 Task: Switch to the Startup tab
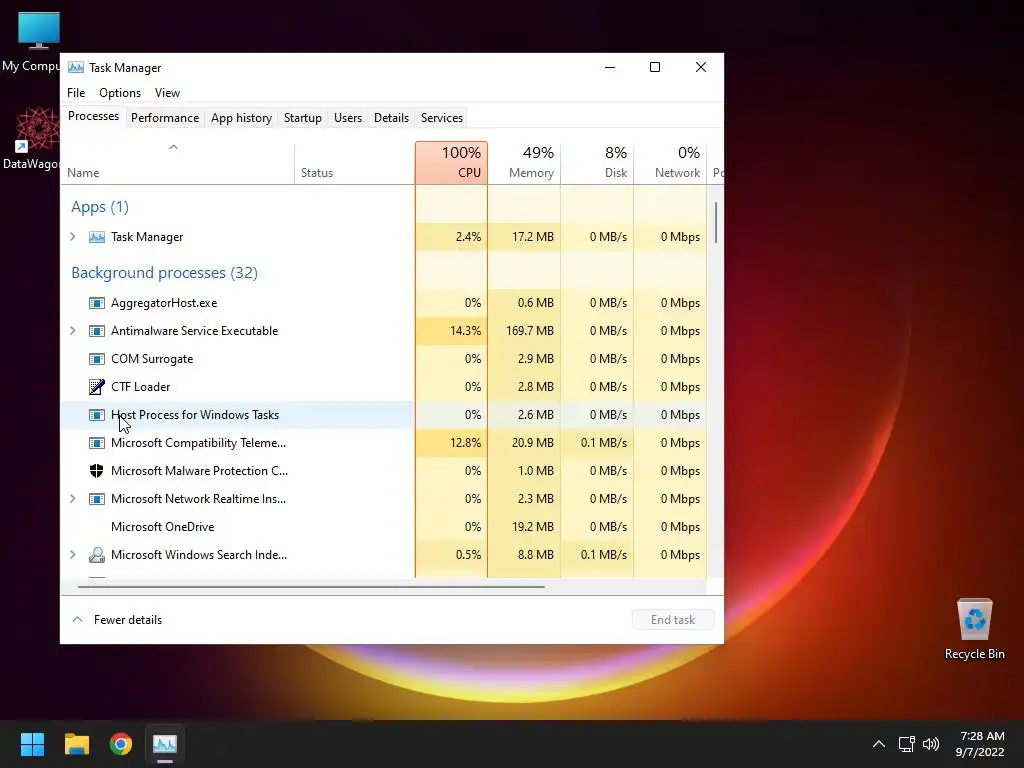click(x=302, y=118)
